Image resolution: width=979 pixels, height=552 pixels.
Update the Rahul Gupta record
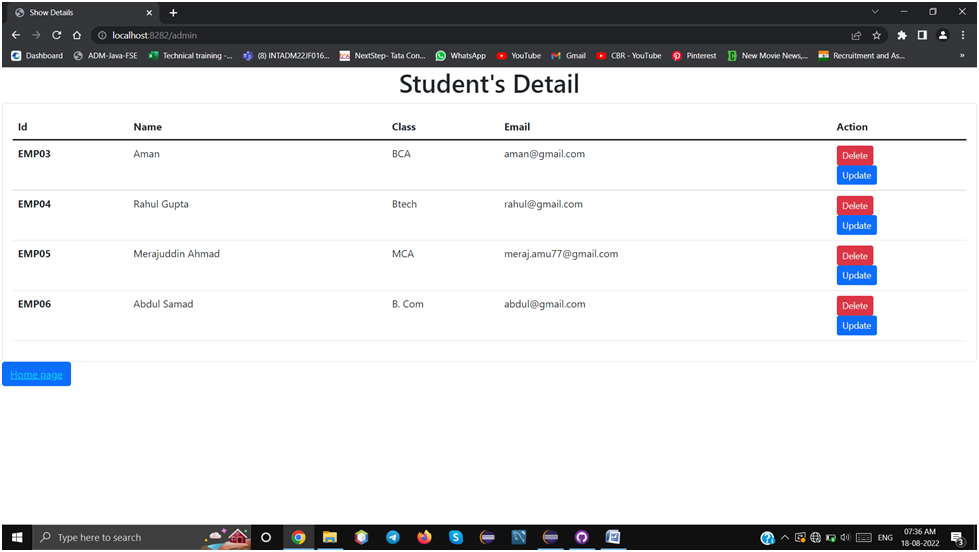point(857,225)
